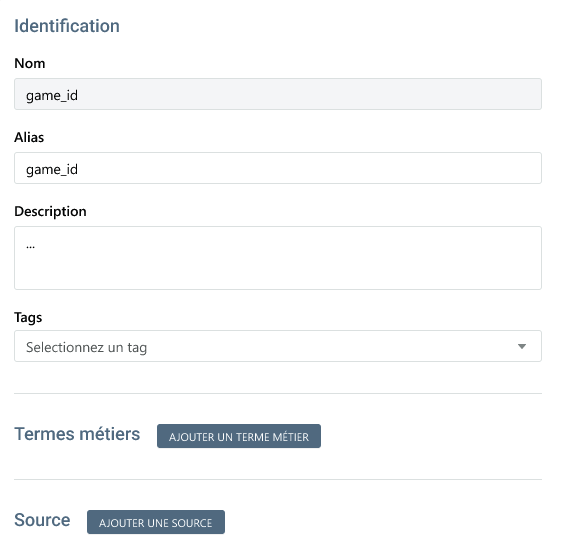Click the Tags label

click(x=28, y=317)
